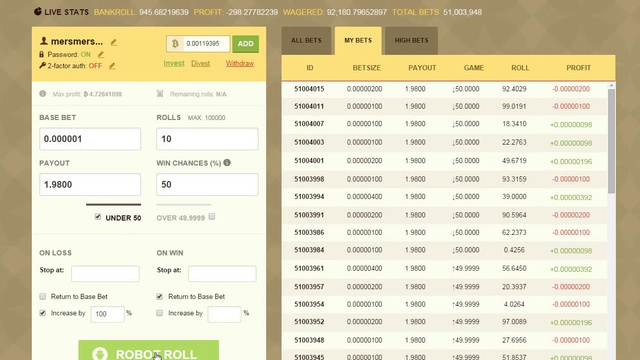Click the On Win Stop at field
The width and height of the screenshot is (640, 360).
click(222, 273)
